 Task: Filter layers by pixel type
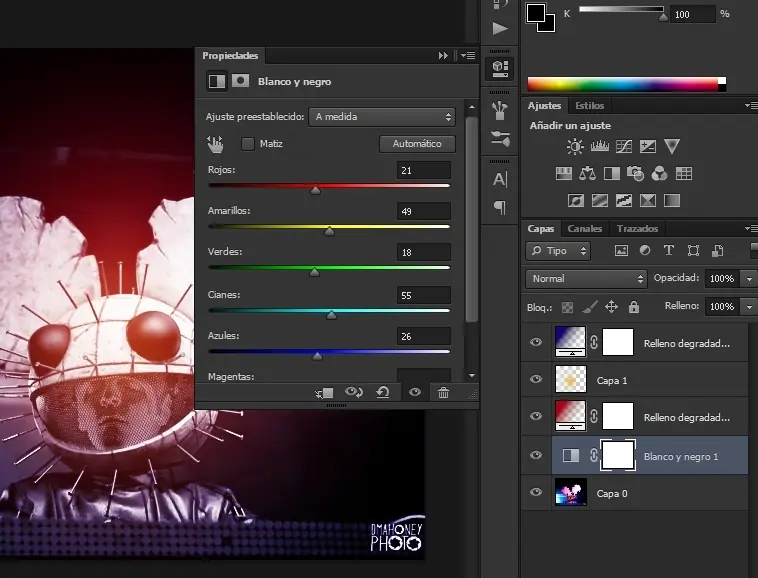[x=621, y=250]
